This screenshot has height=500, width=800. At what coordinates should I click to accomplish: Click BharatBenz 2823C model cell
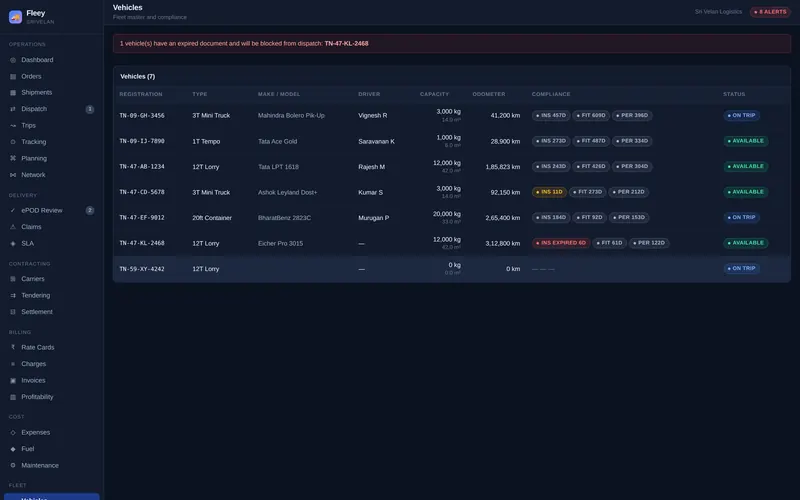pos(284,218)
